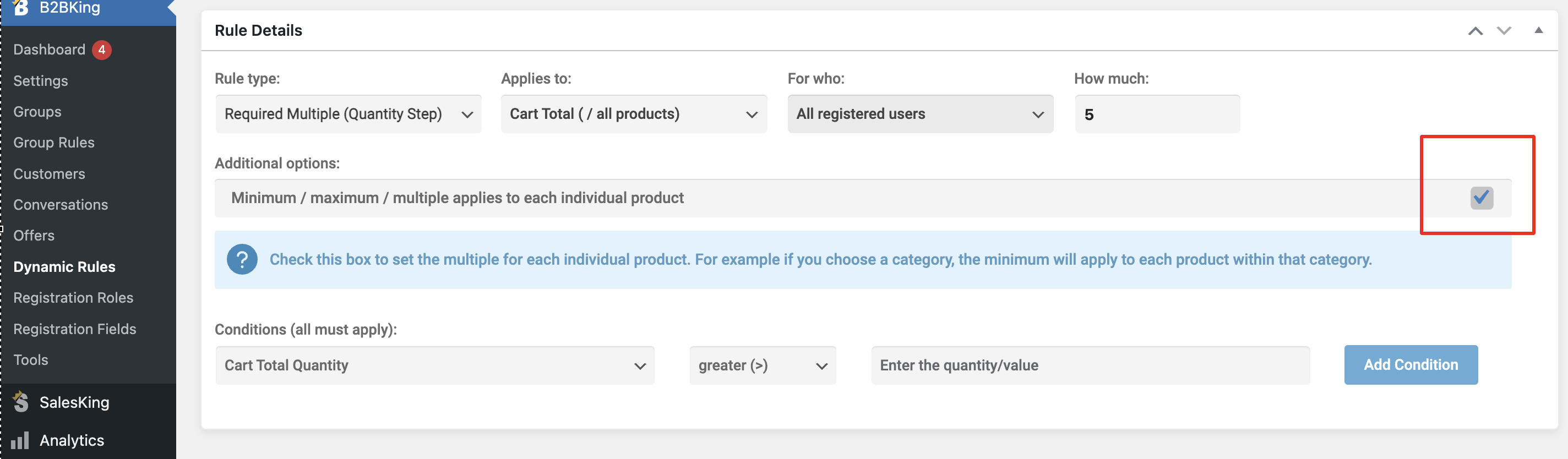The image size is (1568, 459).
Task: Click the Additional options label
Action: 277,163
